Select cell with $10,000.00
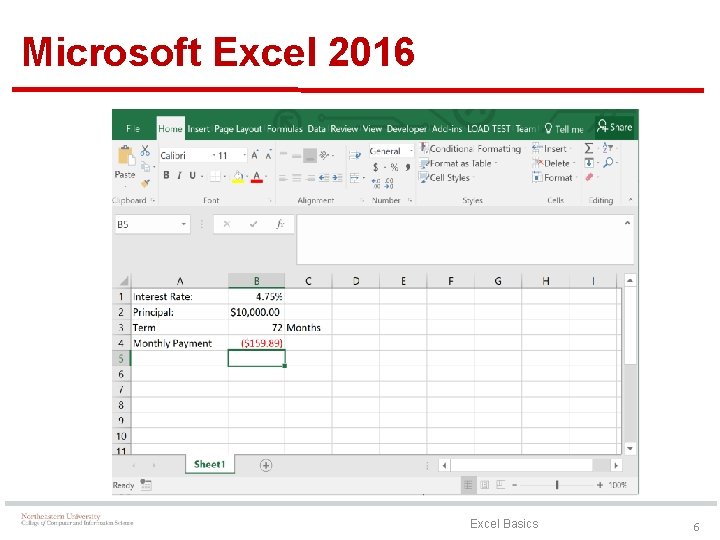The height and width of the screenshot is (540, 720). point(256,312)
